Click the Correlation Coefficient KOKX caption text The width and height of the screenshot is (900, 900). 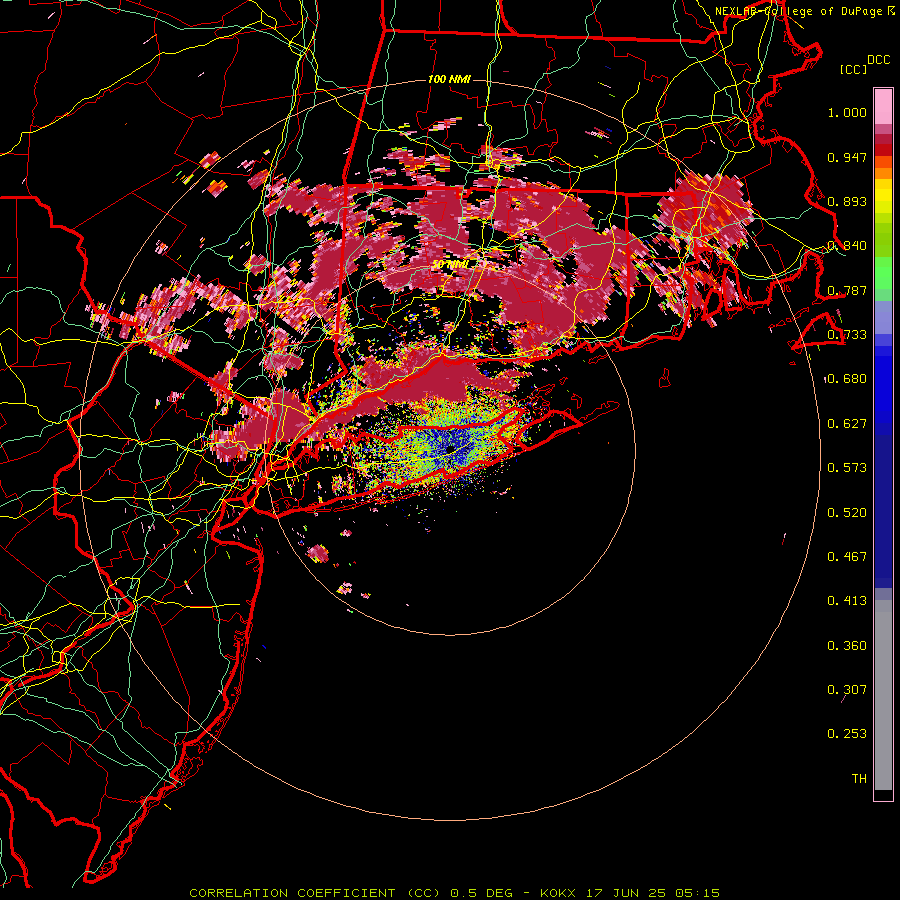click(454, 893)
